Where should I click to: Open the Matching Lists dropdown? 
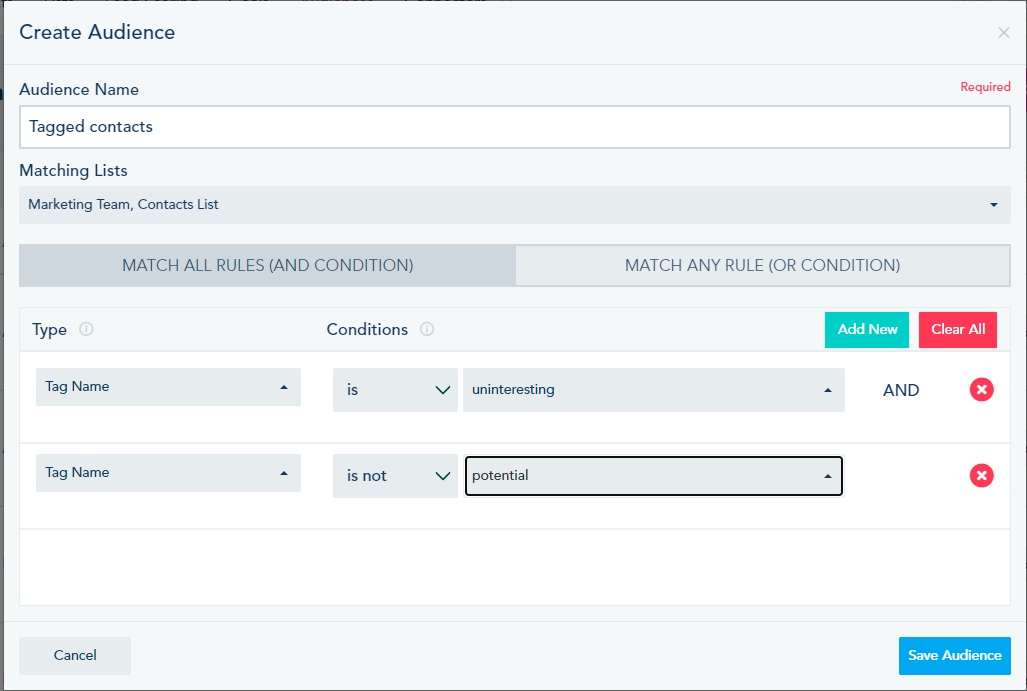pos(514,205)
